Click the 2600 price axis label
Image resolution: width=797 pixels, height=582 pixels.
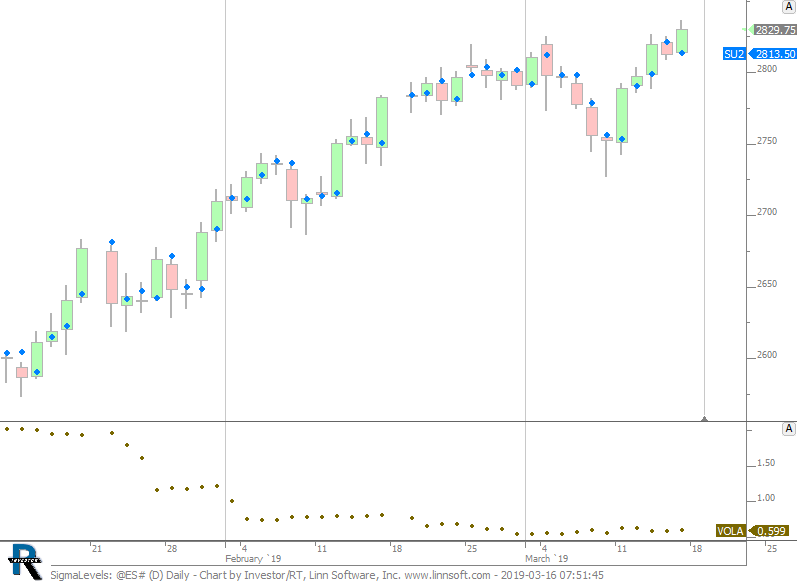tap(767, 355)
